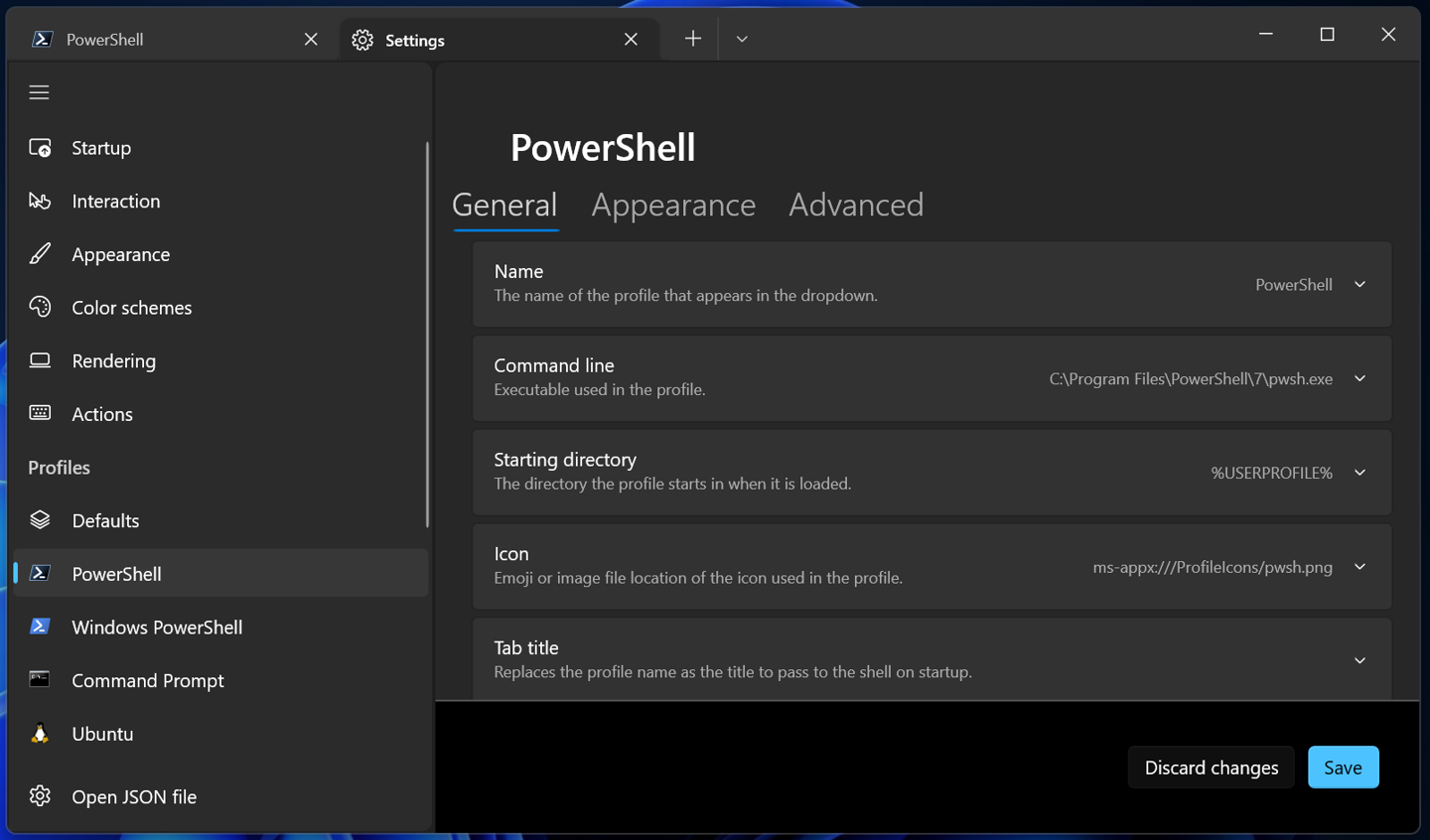Open Rendering via the laptop icon

point(40,360)
